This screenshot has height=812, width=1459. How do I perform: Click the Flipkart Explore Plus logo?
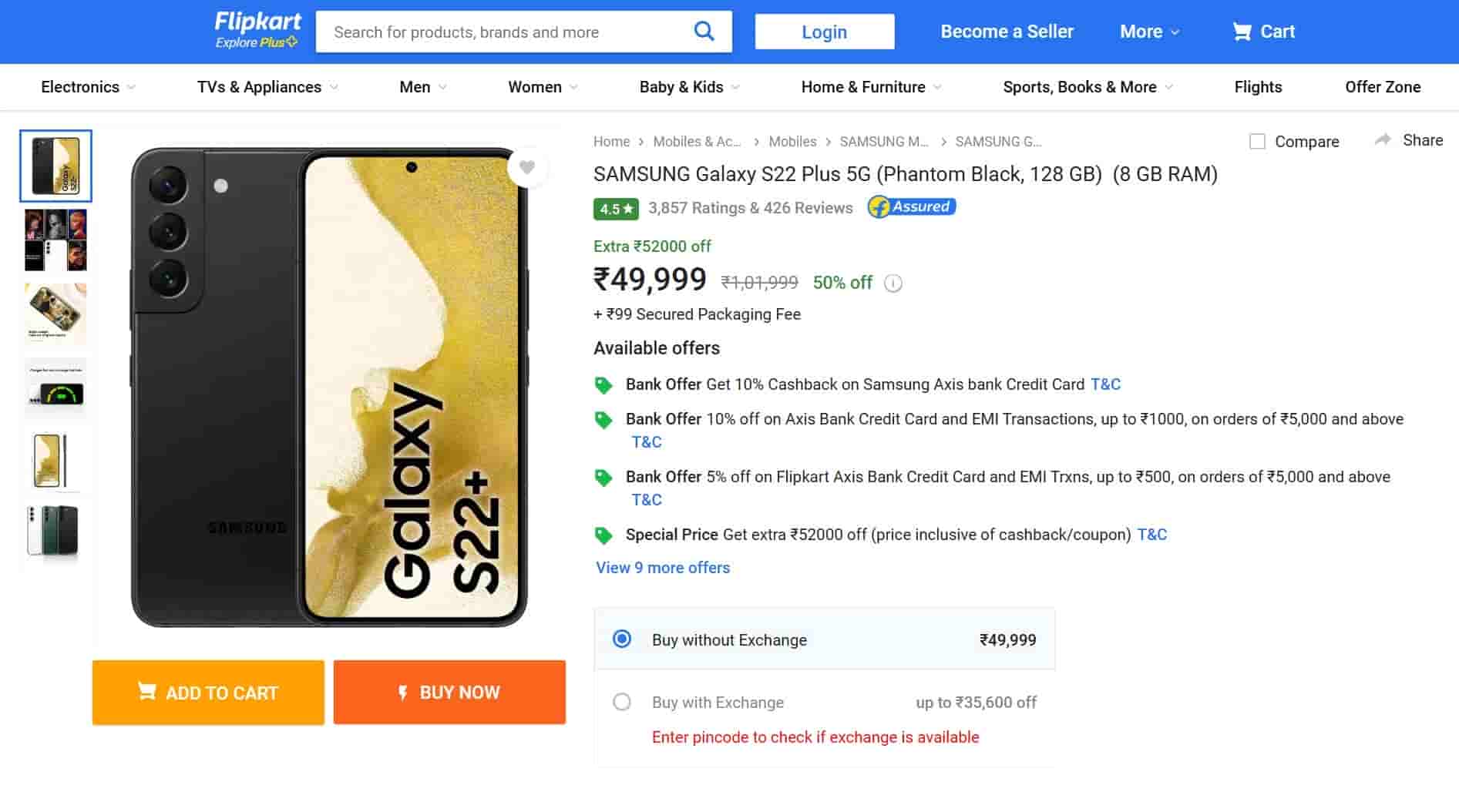click(257, 31)
